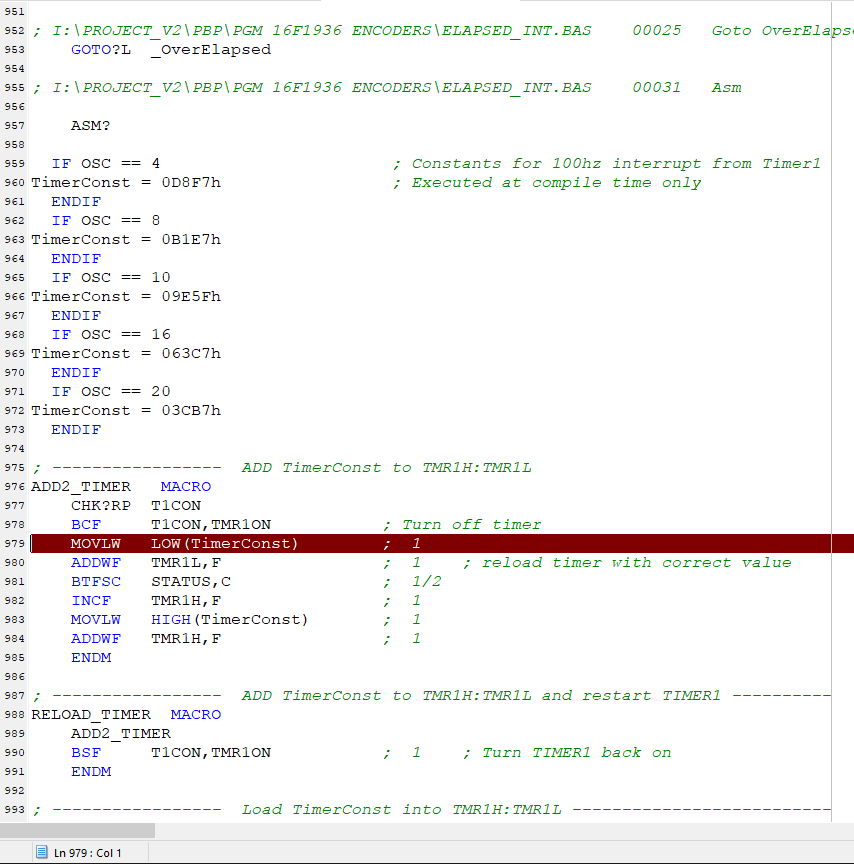854x868 pixels.
Task: Select the ADD2_TIMER MACRO definition line
Action: (x=121, y=486)
